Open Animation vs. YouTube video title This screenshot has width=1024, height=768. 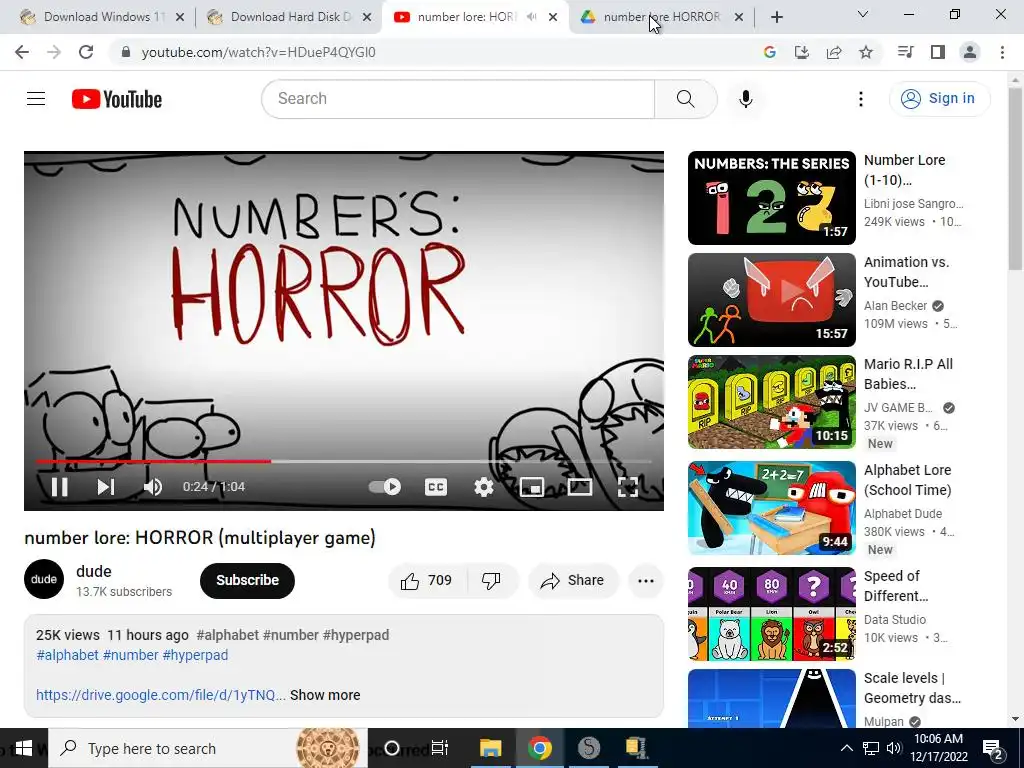pyautogui.click(x=906, y=272)
